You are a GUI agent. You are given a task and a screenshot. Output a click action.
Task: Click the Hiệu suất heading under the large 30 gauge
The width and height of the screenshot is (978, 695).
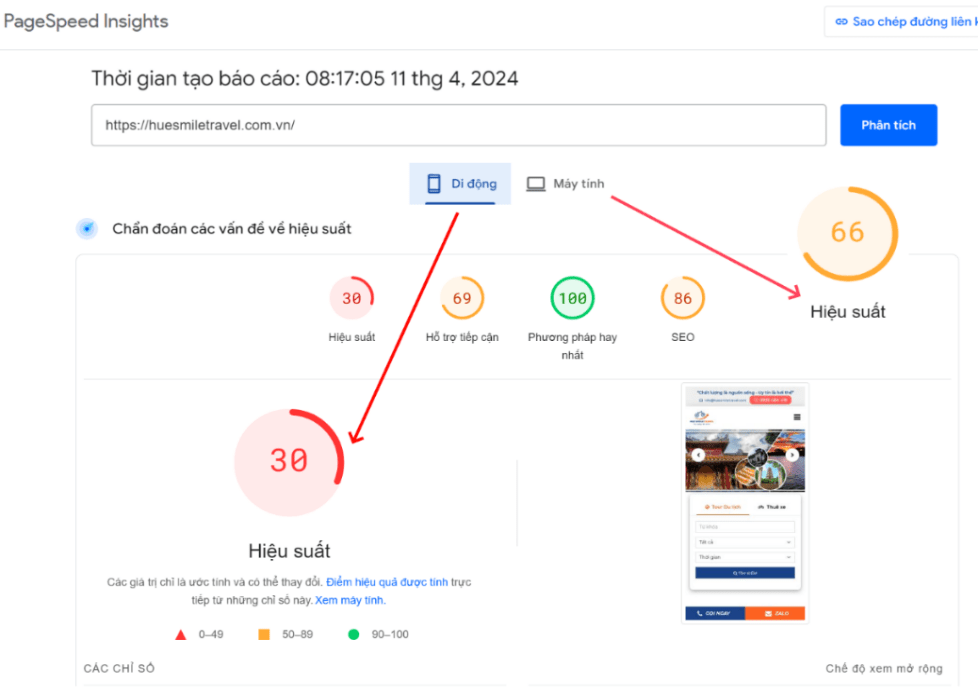coord(289,551)
